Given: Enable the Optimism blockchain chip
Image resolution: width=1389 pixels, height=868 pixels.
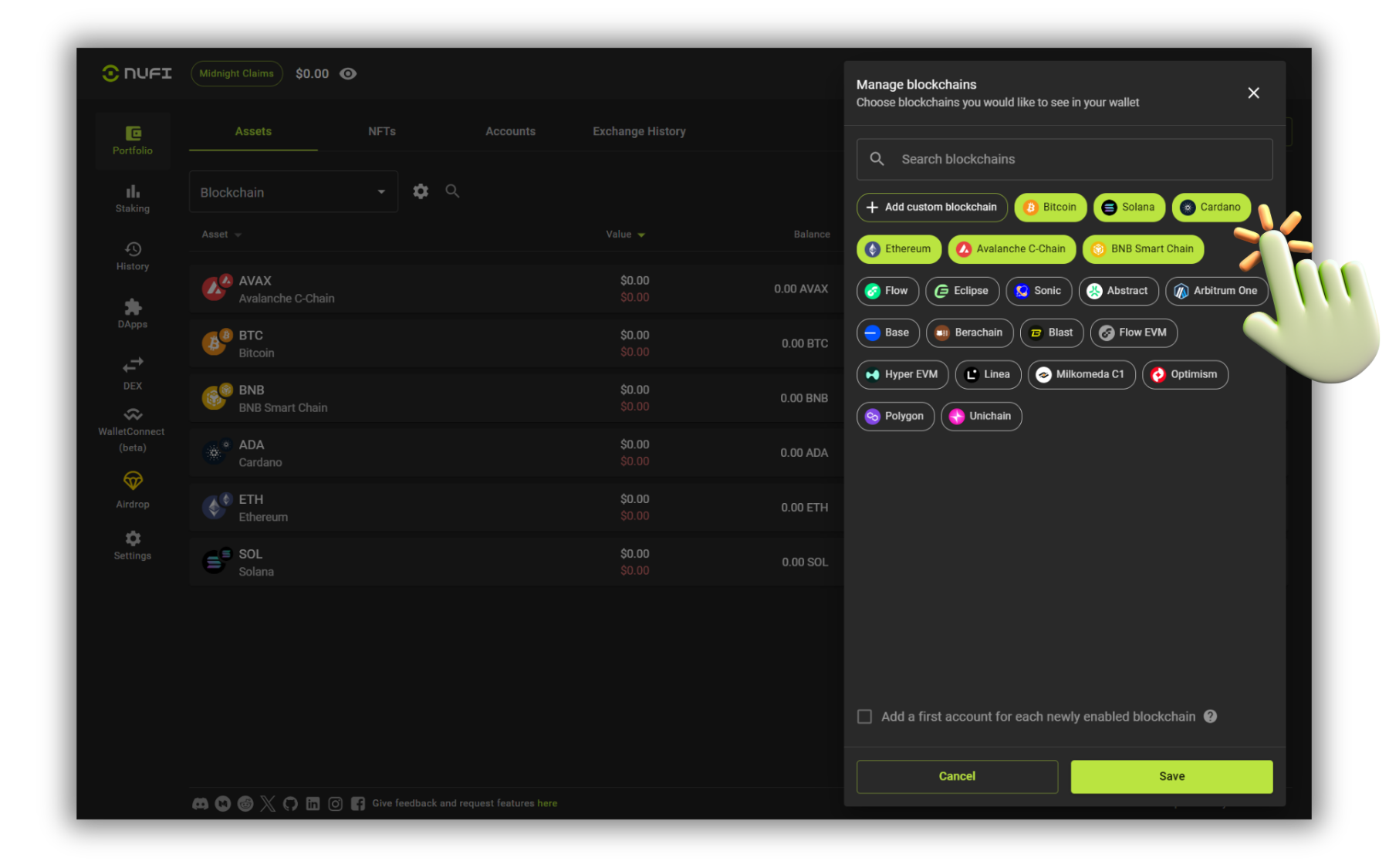Looking at the screenshot, I should click(x=1185, y=374).
